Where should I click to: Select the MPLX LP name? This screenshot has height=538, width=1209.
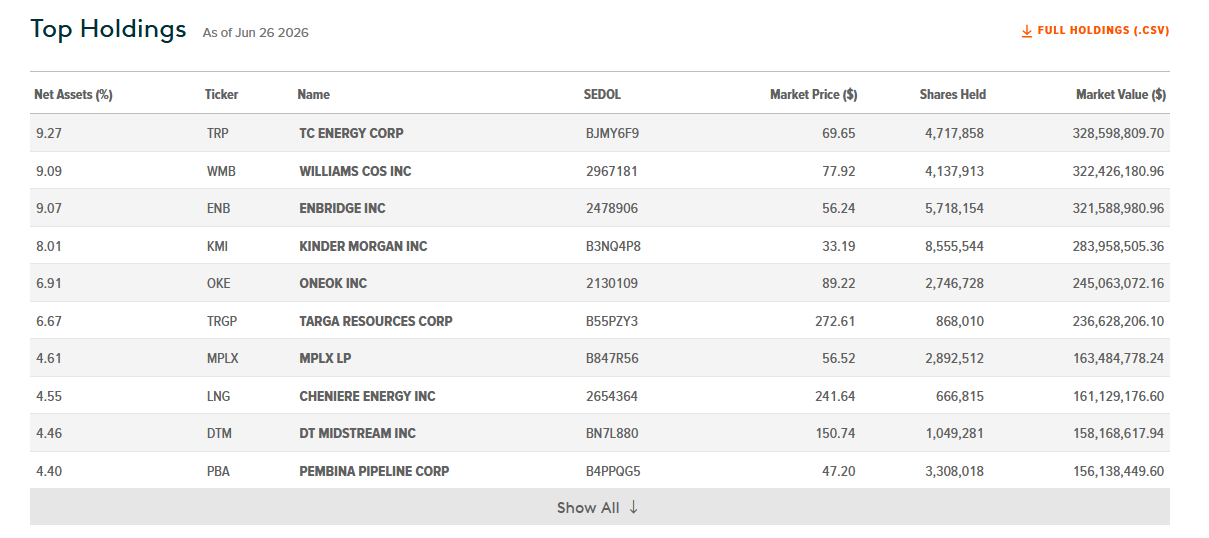(325, 358)
